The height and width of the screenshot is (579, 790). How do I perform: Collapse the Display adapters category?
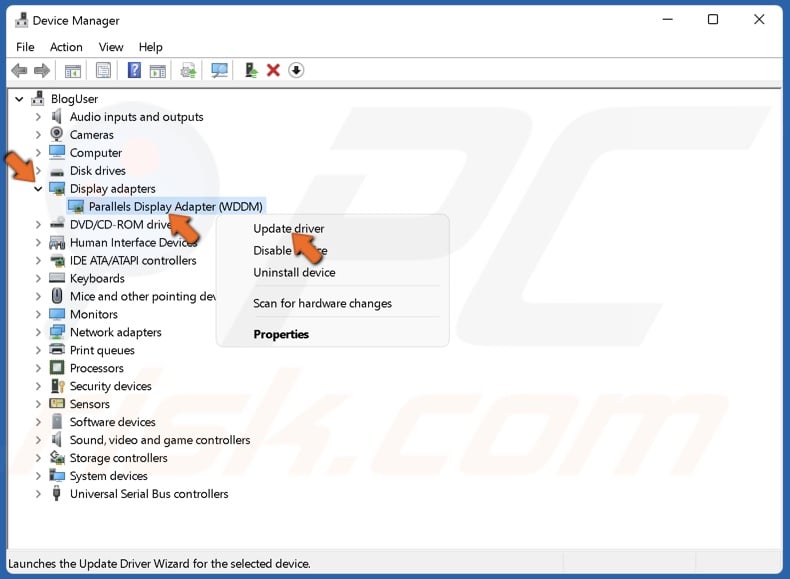tap(38, 189)
